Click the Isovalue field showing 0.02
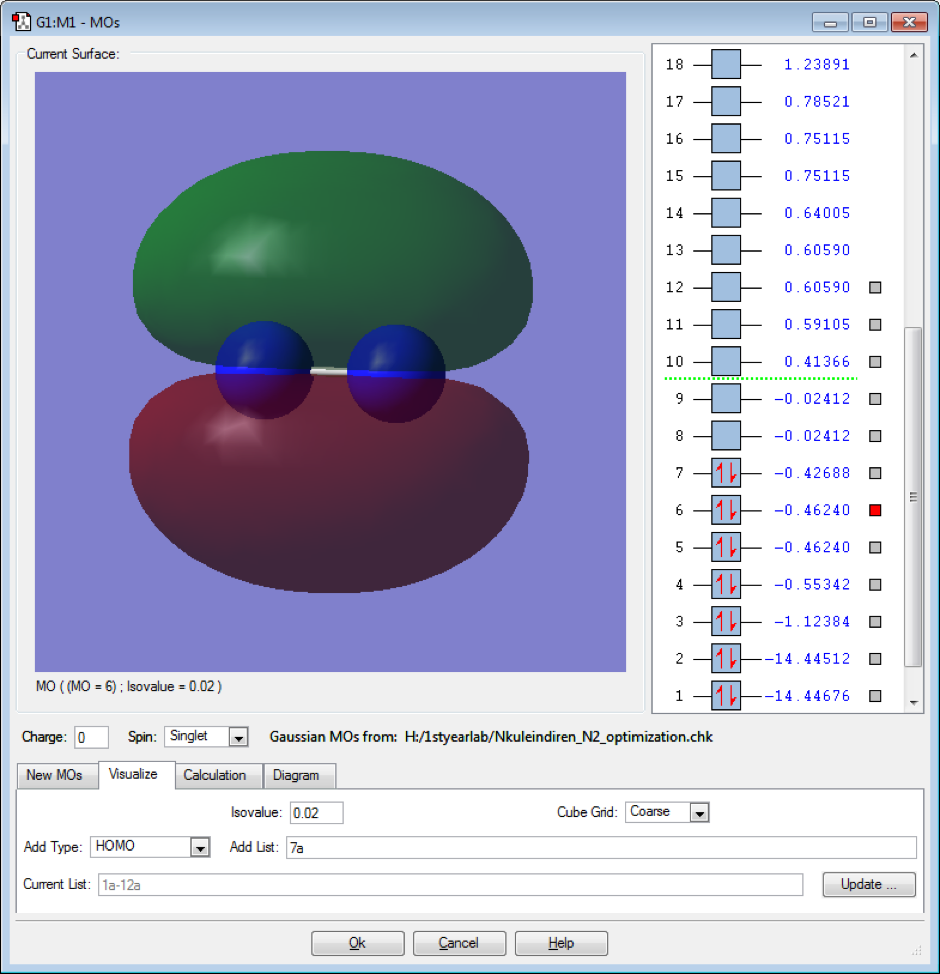 pos(316,812)
